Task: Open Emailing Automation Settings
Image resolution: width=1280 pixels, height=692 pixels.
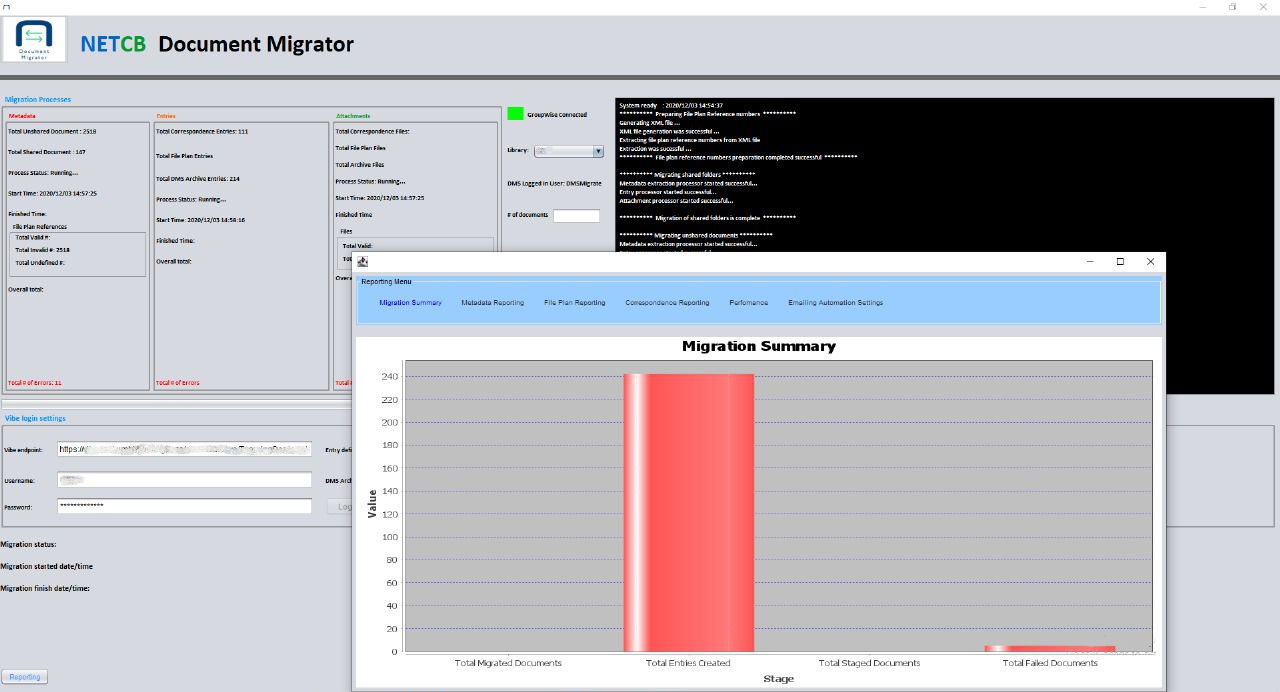Action: (x=835, y=302)
